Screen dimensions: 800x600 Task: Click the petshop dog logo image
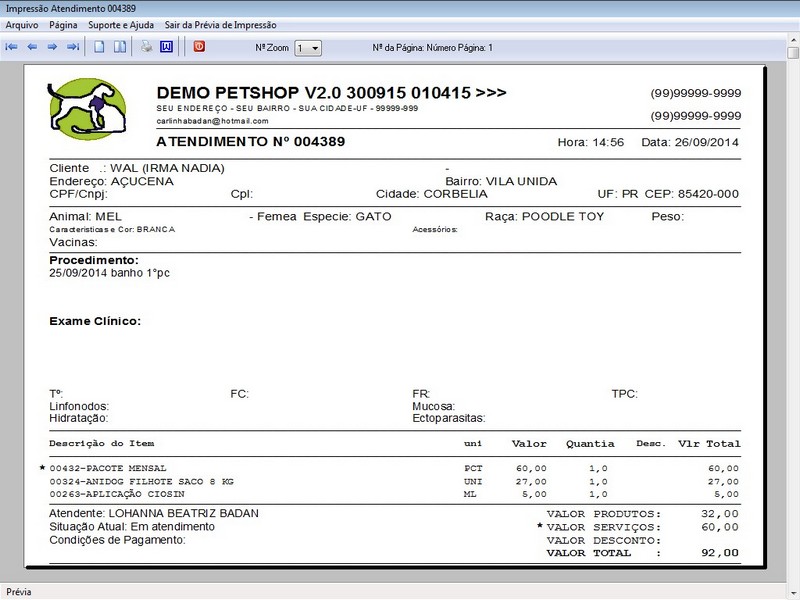click(x=87, y=109)
